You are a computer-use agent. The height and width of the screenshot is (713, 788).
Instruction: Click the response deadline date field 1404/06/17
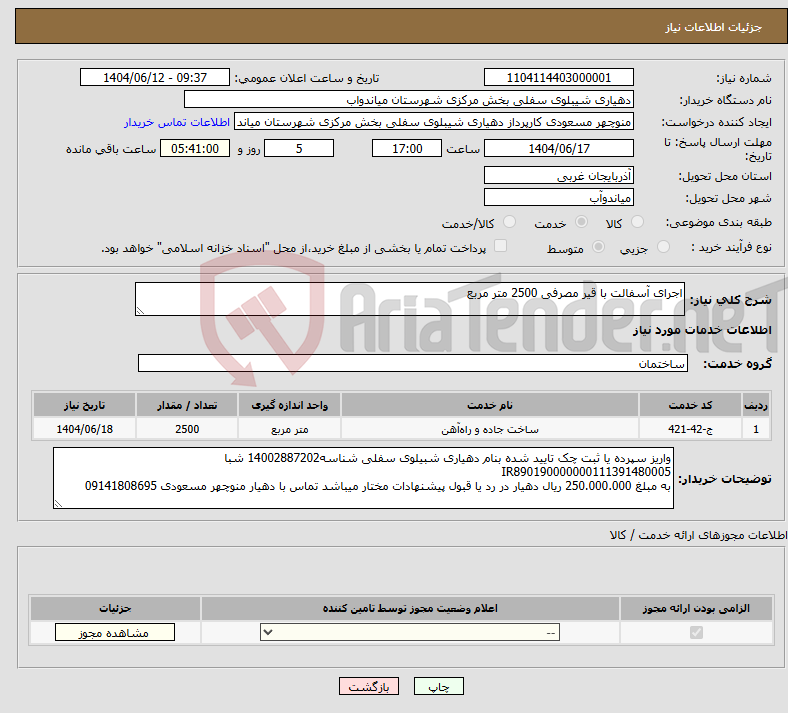559,148
